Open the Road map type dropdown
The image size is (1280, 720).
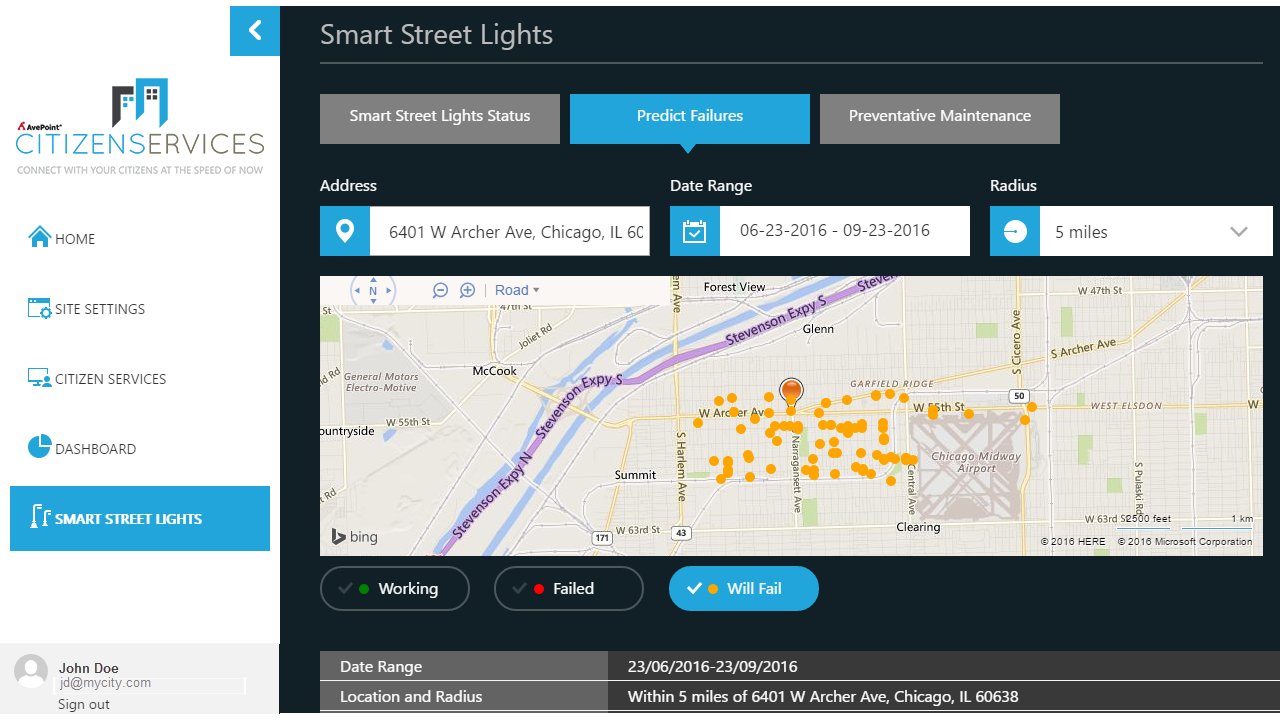tap(517, 290)
